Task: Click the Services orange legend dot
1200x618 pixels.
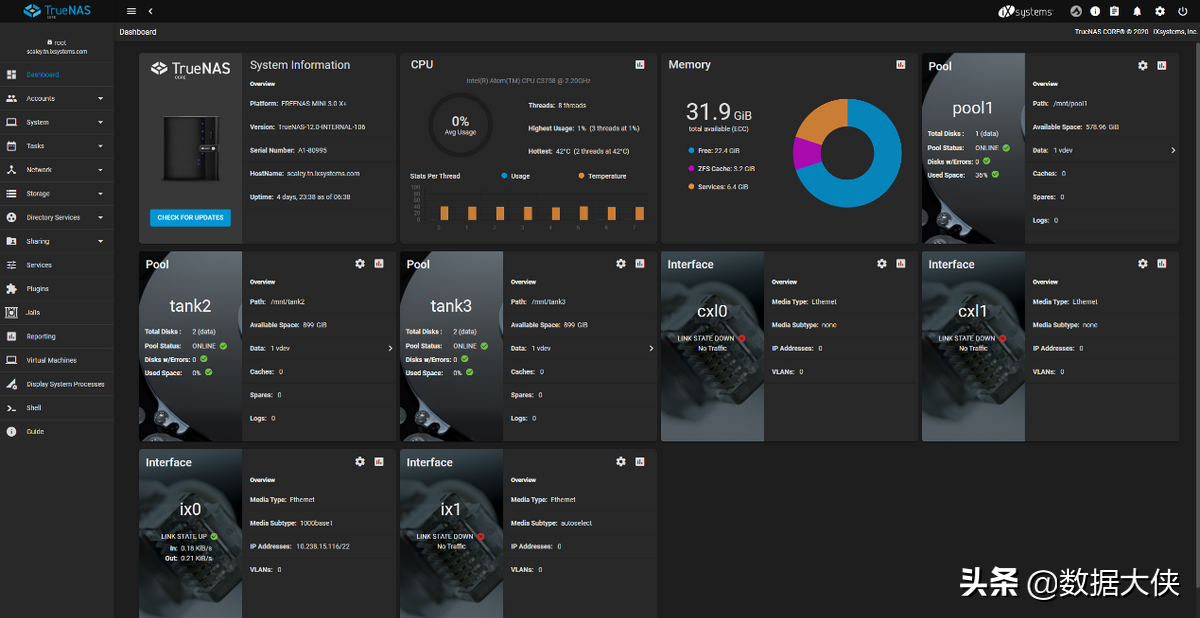Action: (x=691, y=187)
